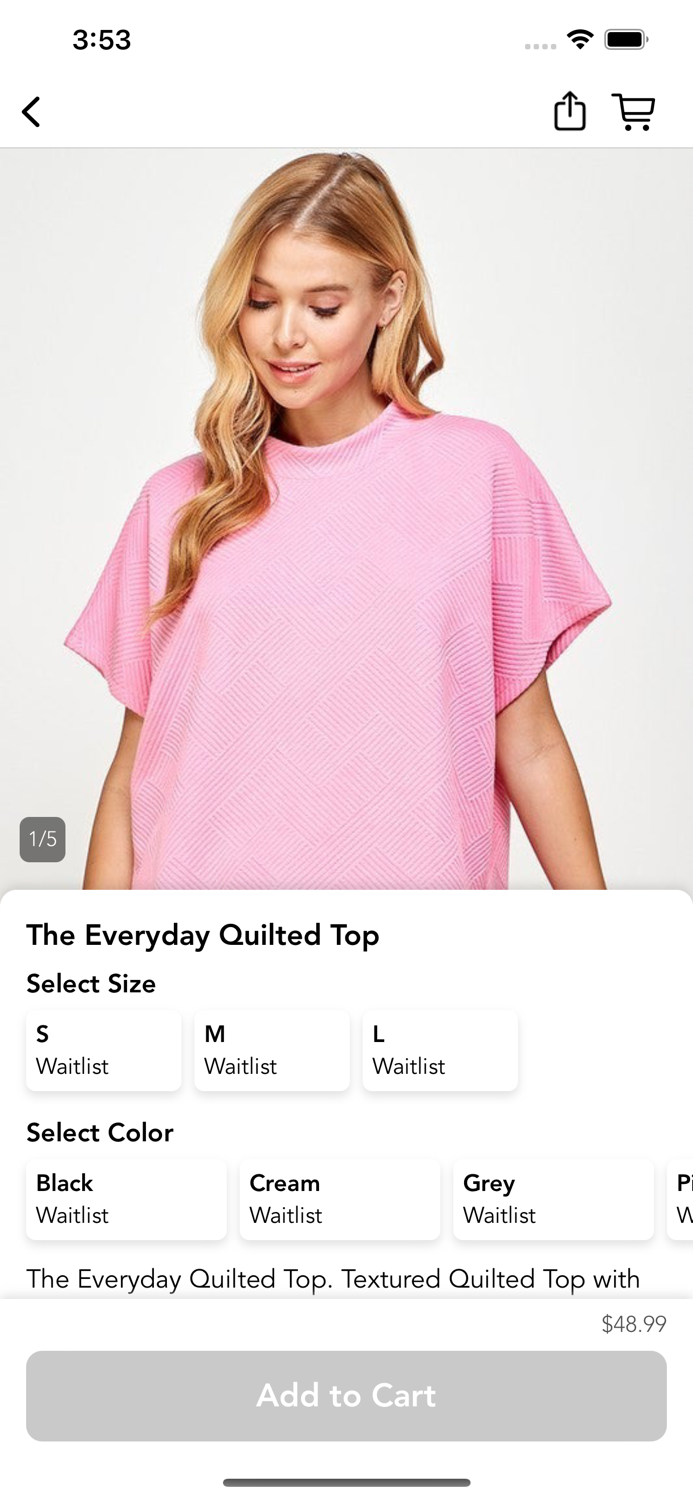Select size L Waitlist option
Screen dimensions: 693x1500
[x=440, y=1050]
